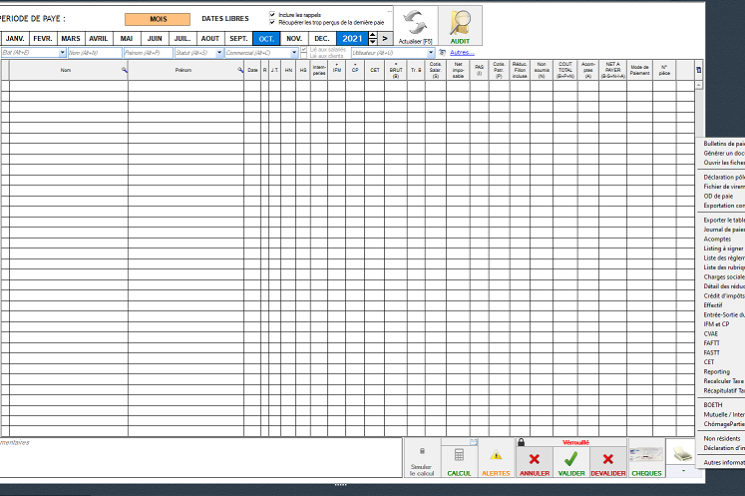Open the ALERTES warning icon
Viewport: 745px width, 496px height.
pyautogui.click(x=496, y=456)
